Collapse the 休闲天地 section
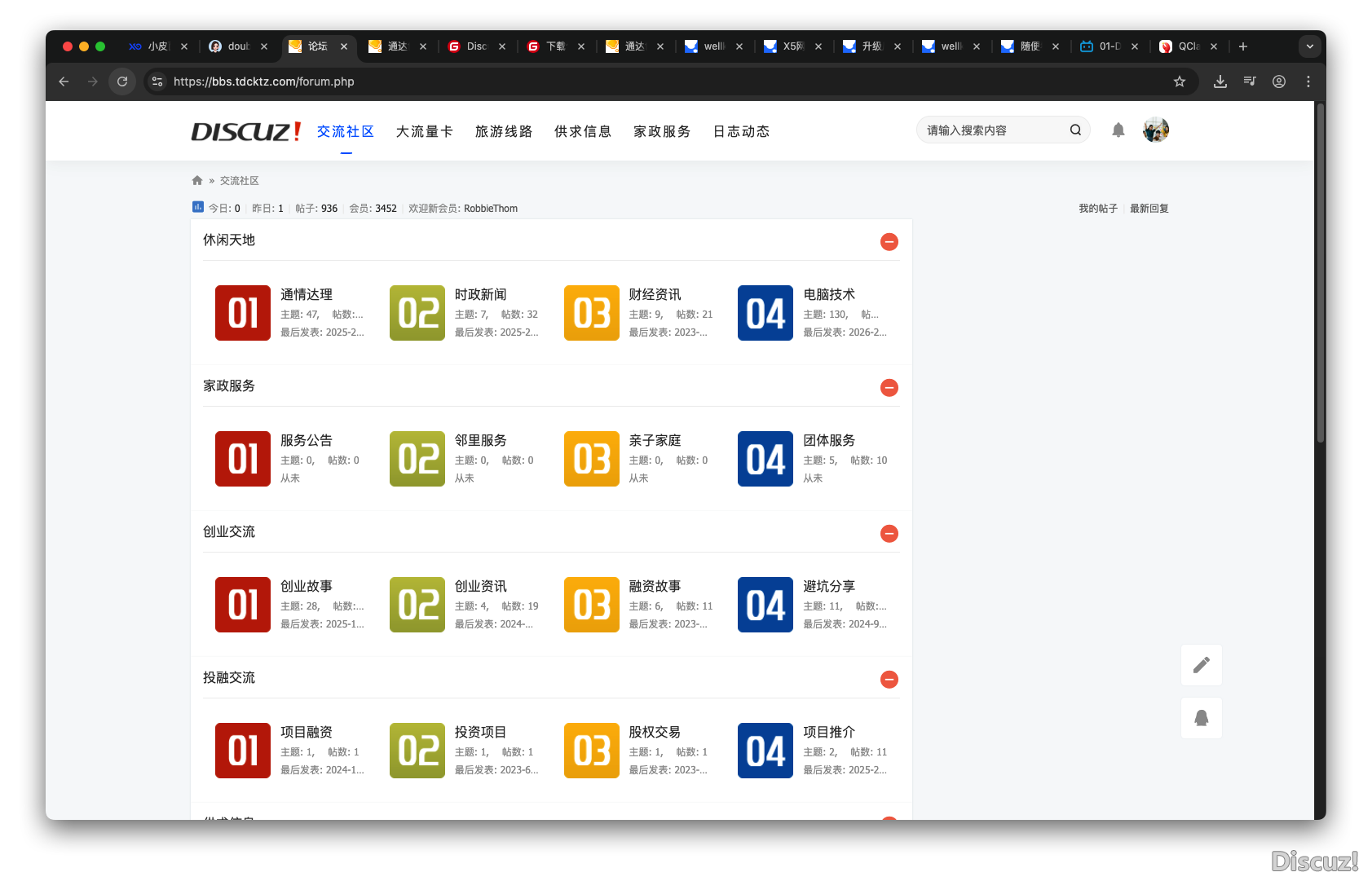This screenshot has height=881, width=1372. pyautogui.click(x=889, y=241)
